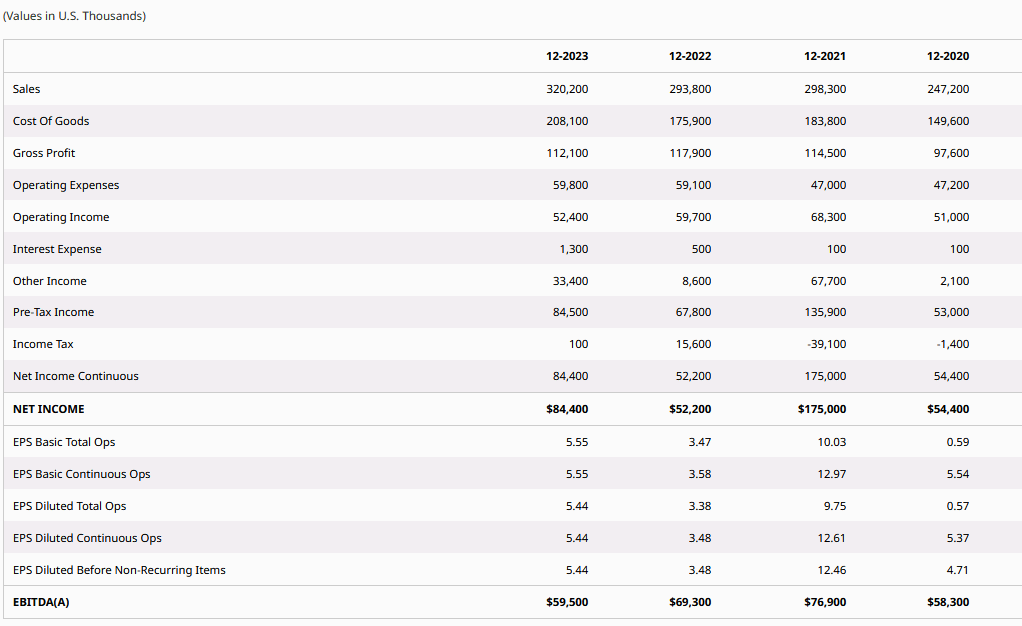Select the Interest Expense row label
This screenshot has width=1022, height=626.
(57, 248)
